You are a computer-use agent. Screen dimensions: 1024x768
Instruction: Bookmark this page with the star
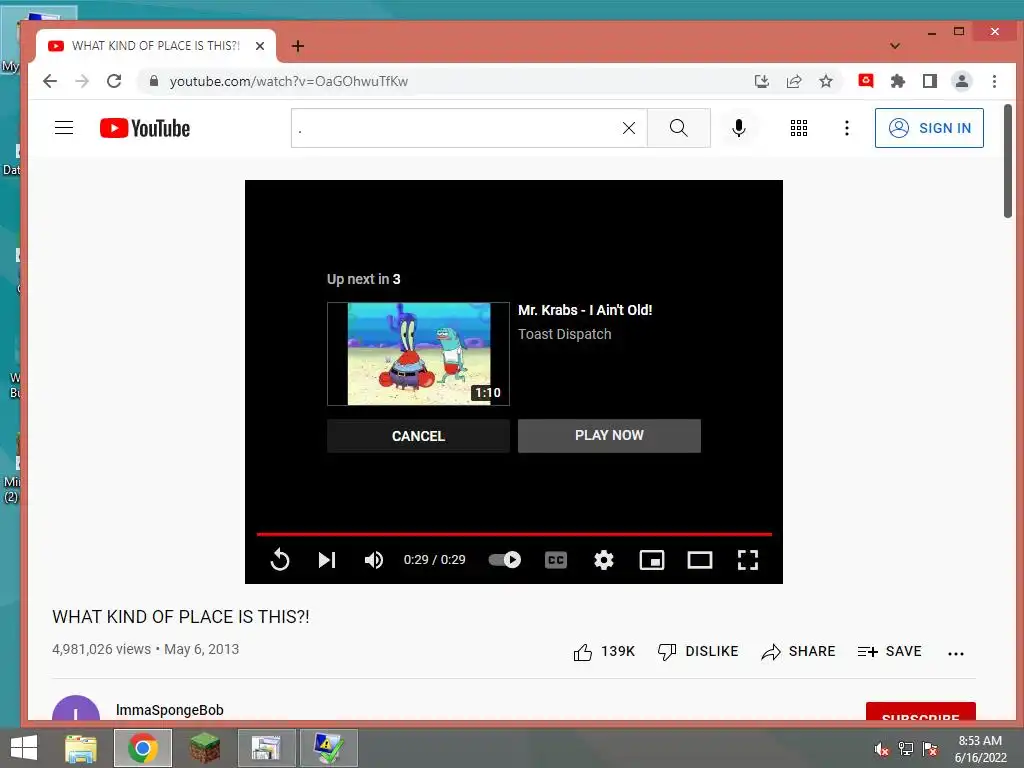825,81
